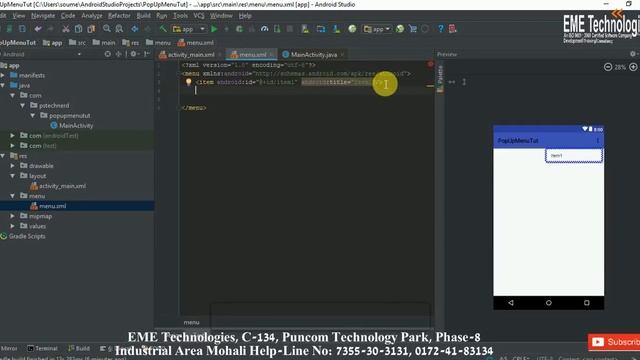Open the VCS menu
Viewport: 640px width, 360px height.
[x=199, y=16]
